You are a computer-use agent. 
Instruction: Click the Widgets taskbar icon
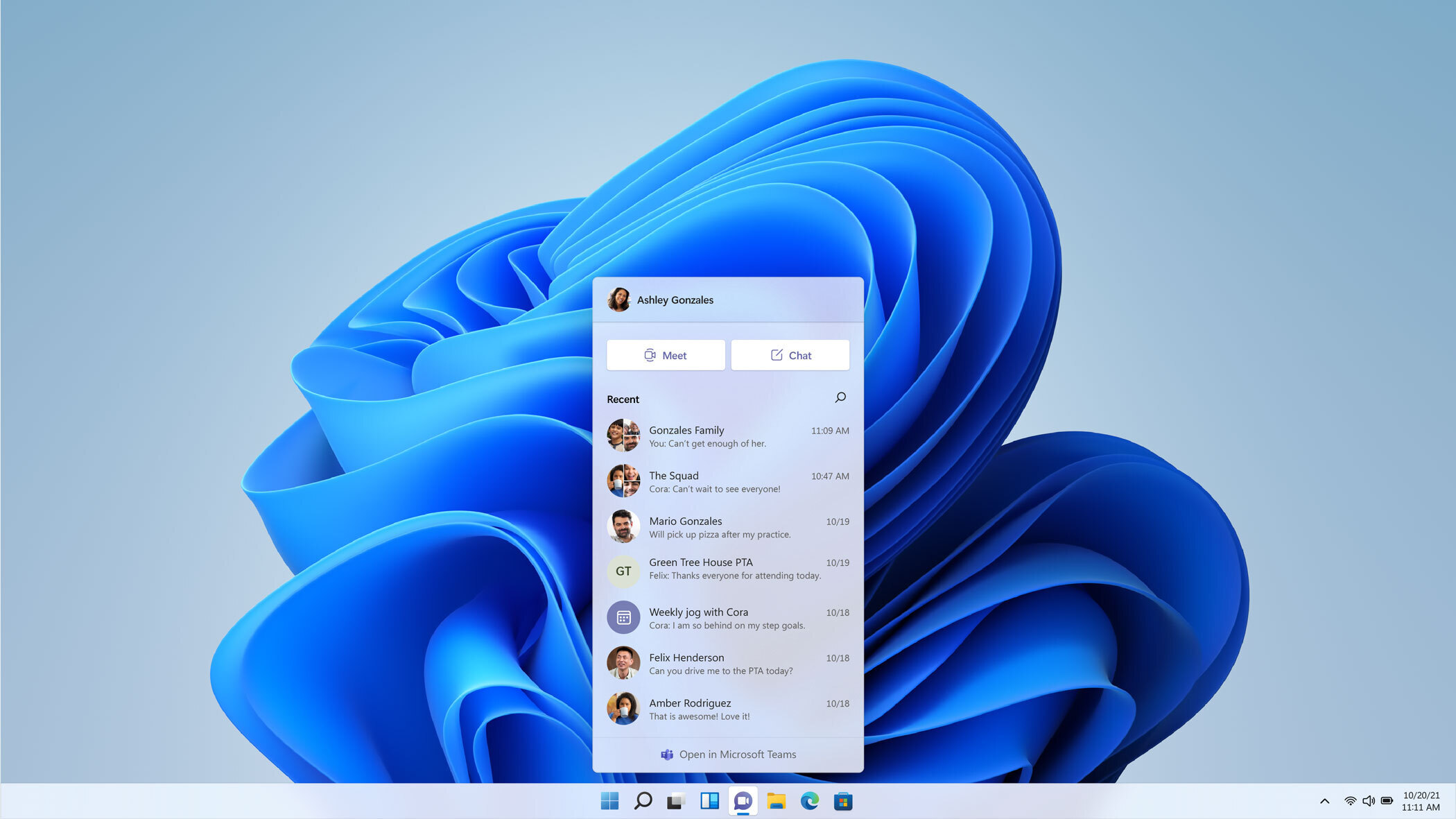click(x=711, y=801)
